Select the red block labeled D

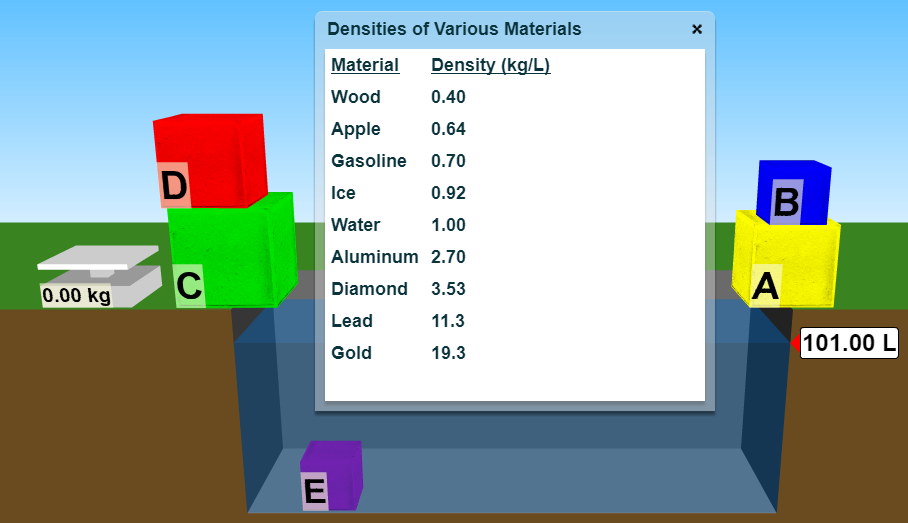(x=210, y=160)
